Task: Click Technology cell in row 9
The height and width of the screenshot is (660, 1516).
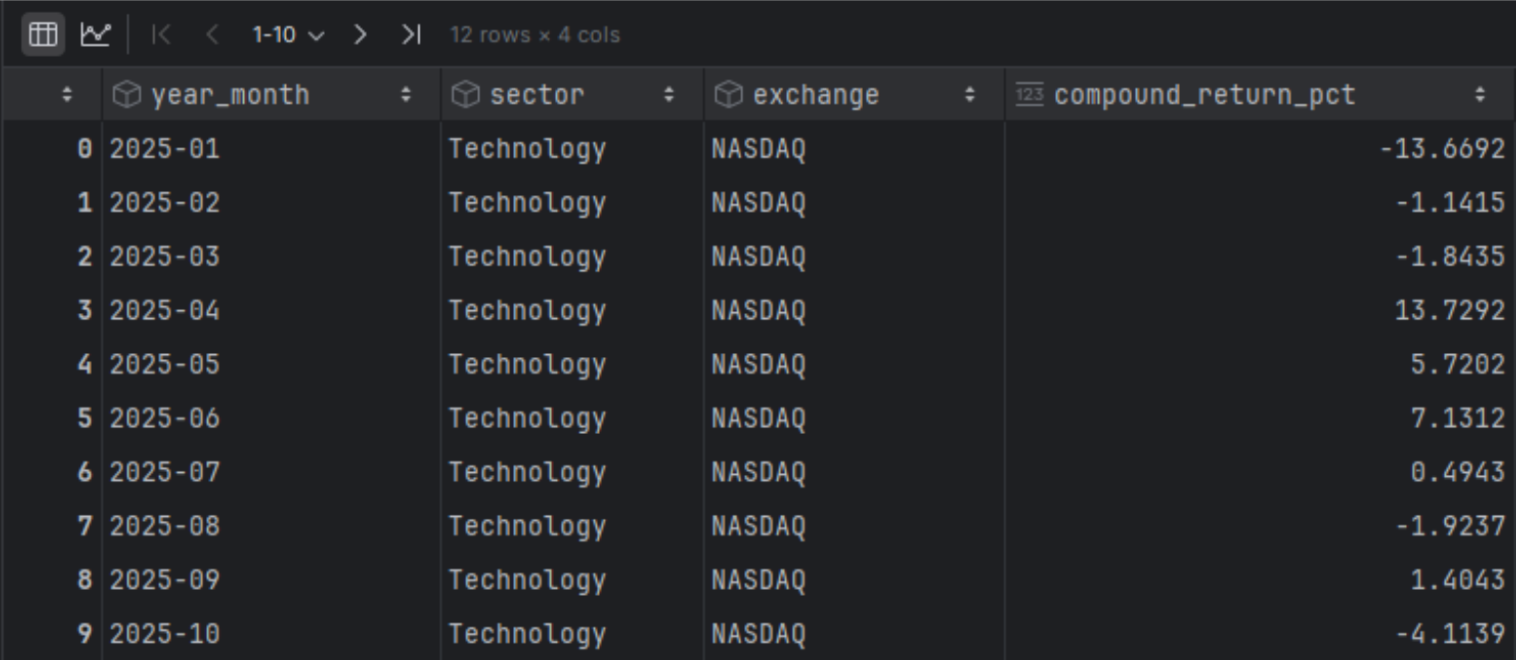Action: coord(527,635)
